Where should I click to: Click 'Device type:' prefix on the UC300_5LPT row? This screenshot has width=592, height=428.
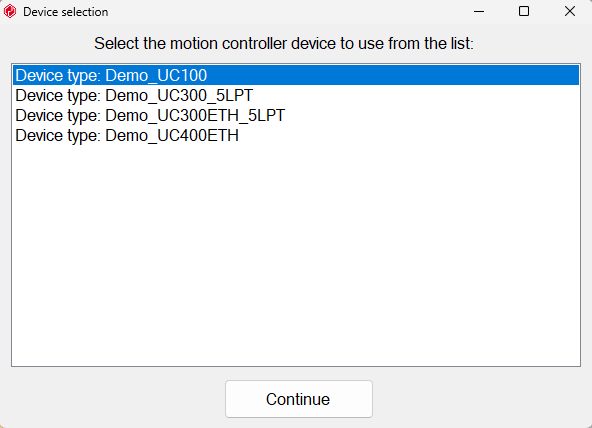click(58, 95)
